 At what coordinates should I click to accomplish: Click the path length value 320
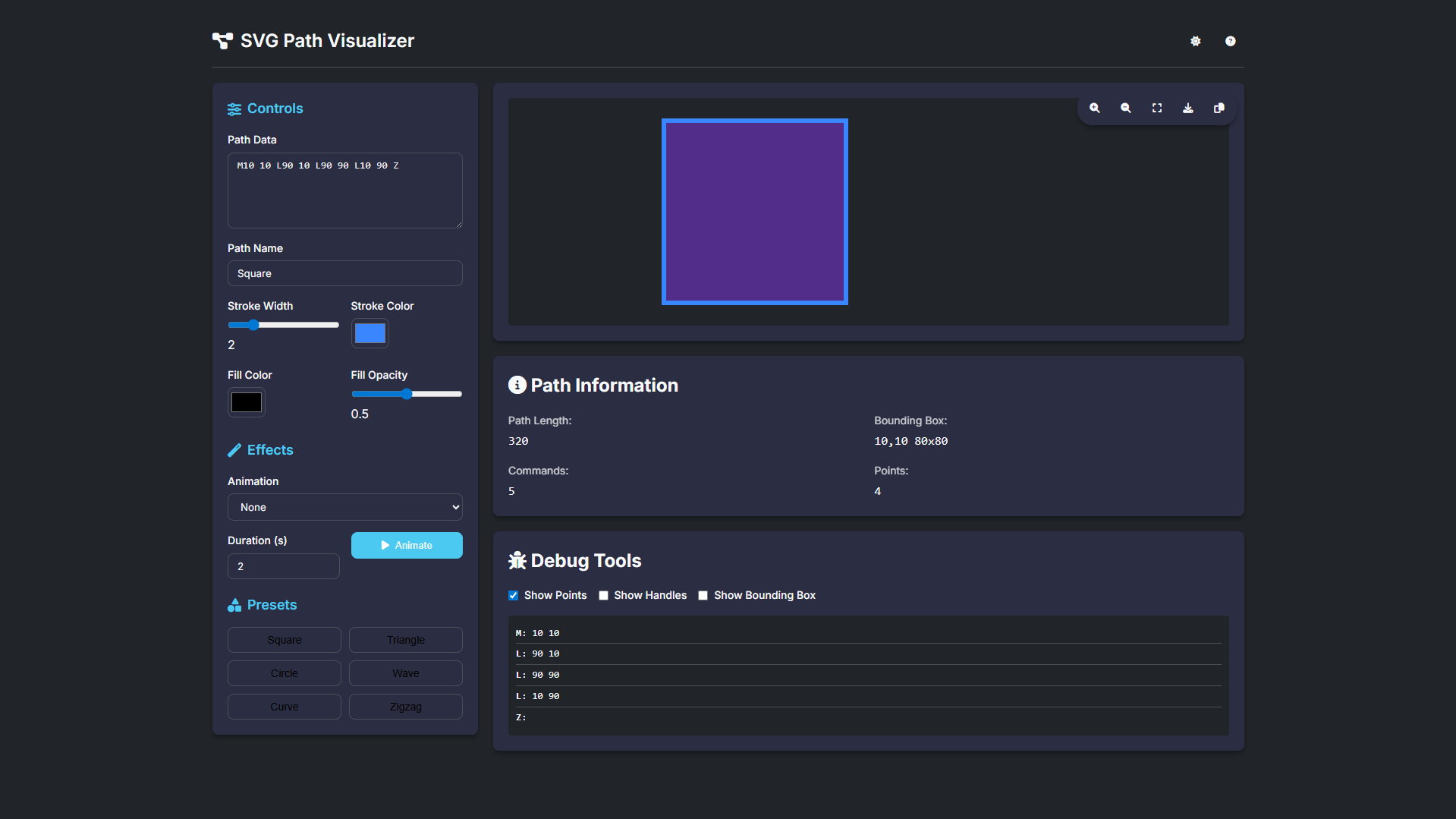point(518,441)
